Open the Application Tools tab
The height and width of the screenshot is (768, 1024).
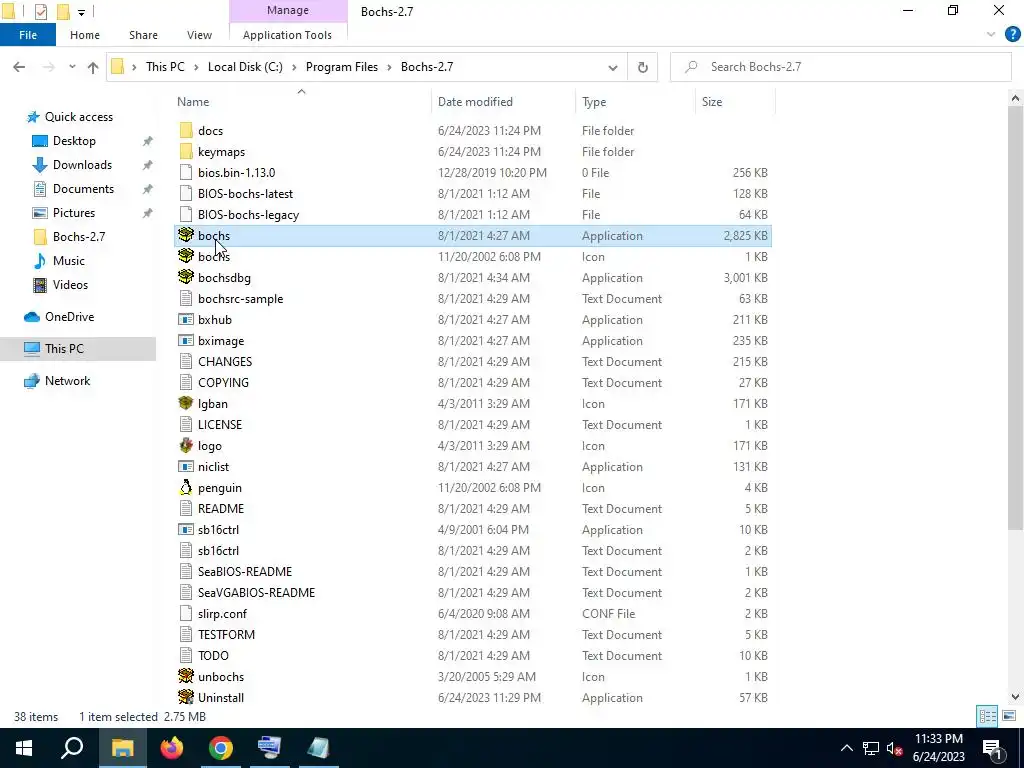(287, 35)
